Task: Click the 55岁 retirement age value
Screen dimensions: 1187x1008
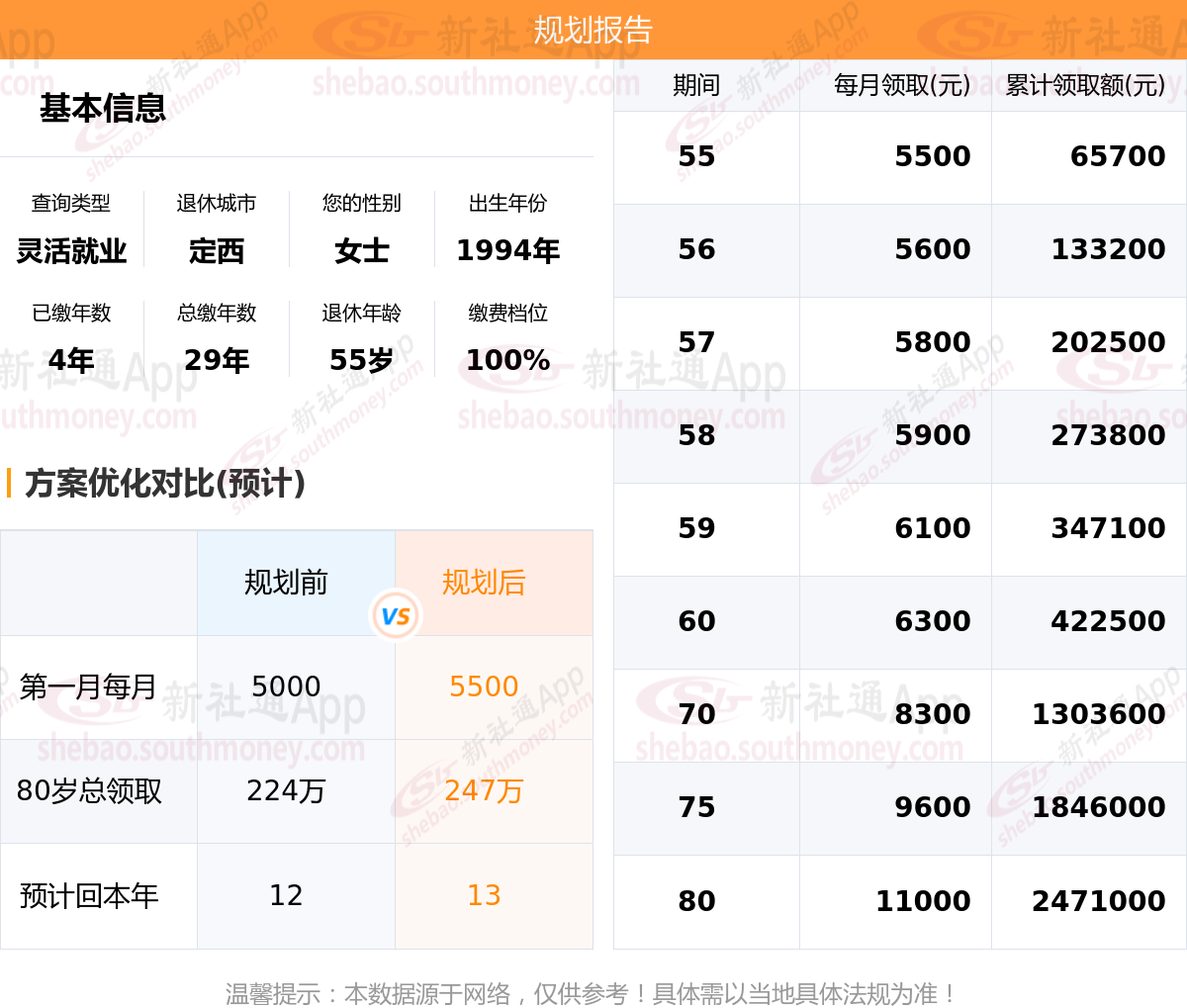Action: pyautogui.click(x=362, y=360)
